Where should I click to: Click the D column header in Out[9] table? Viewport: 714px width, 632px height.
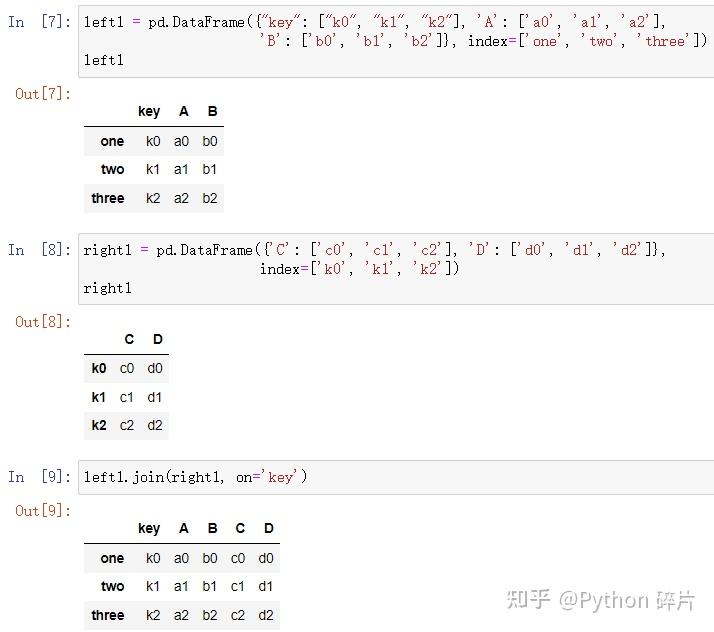(268, 528)
